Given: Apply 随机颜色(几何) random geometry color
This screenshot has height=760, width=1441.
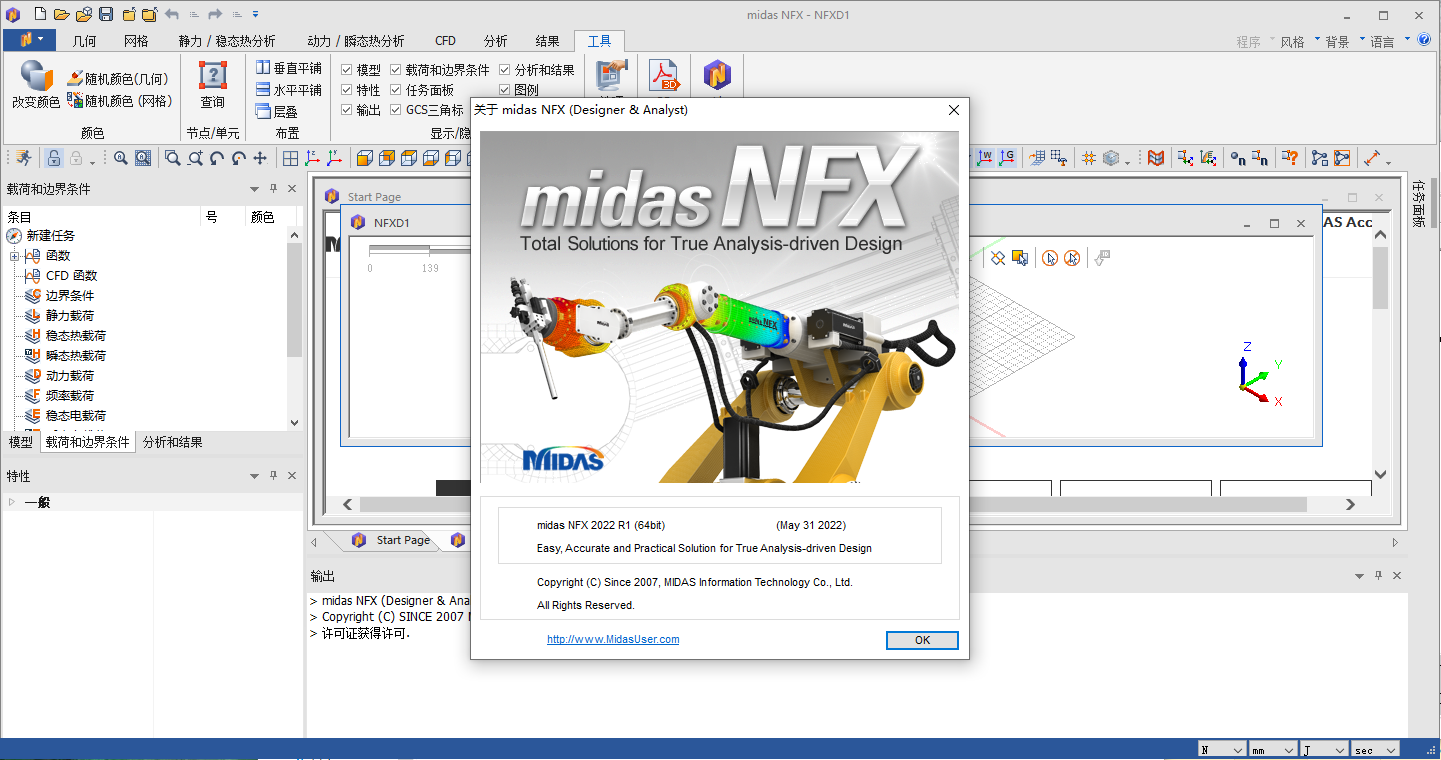Looking at the screenshot, I should click(x=118, y=78).
